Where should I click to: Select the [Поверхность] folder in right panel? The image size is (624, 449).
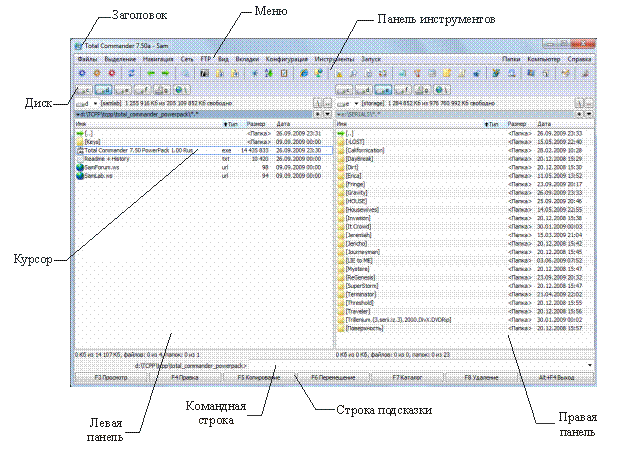coord(465,328)
